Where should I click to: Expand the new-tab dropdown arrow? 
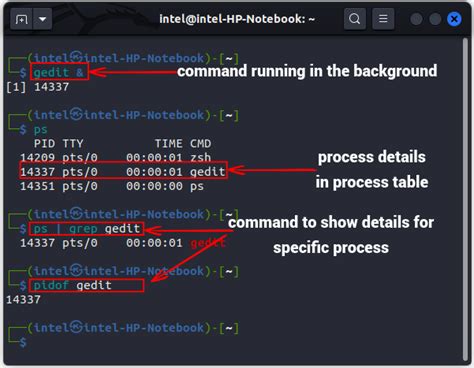[x=42, y=19]
